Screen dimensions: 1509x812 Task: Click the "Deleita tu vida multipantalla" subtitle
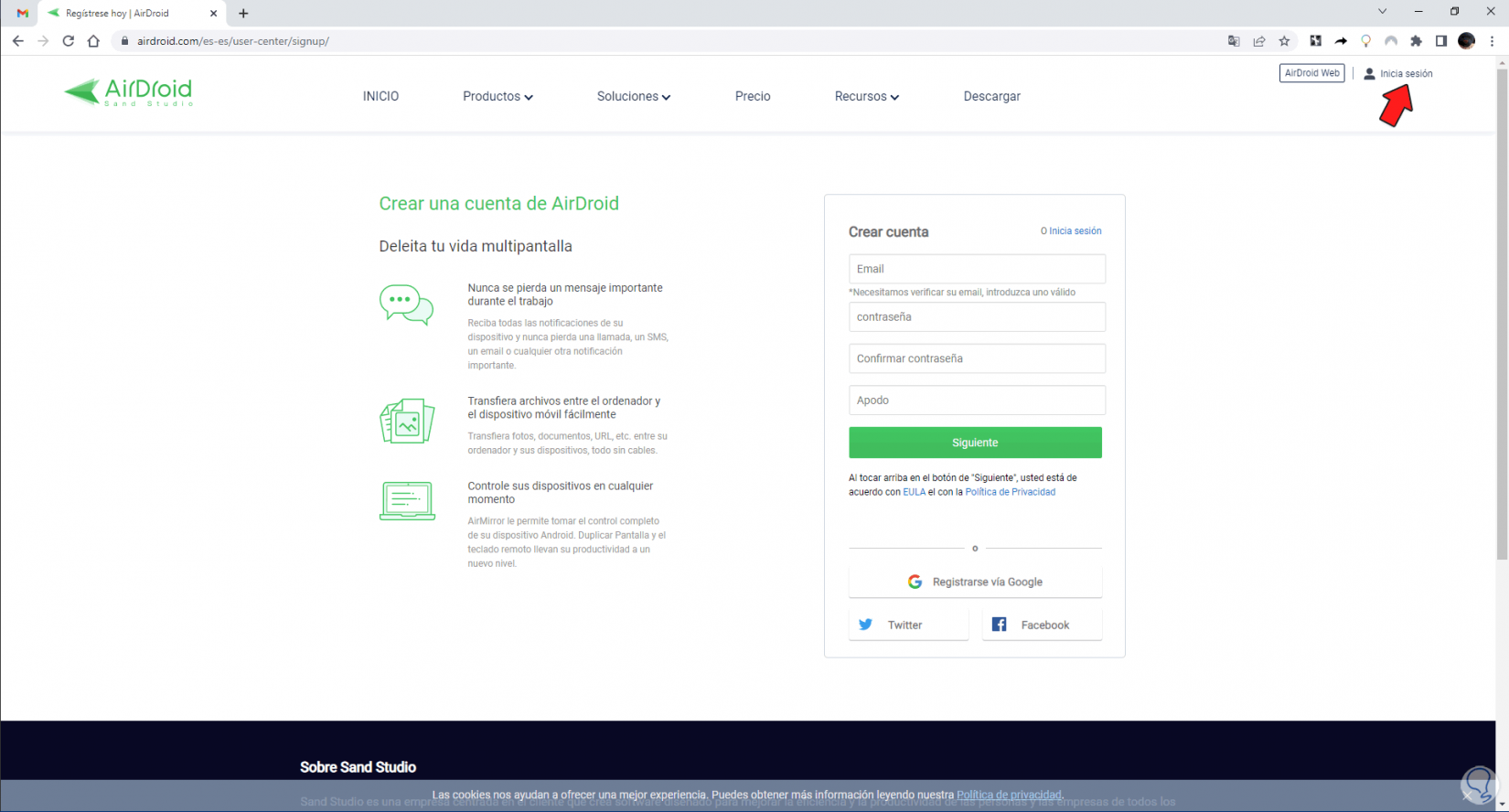476,246
